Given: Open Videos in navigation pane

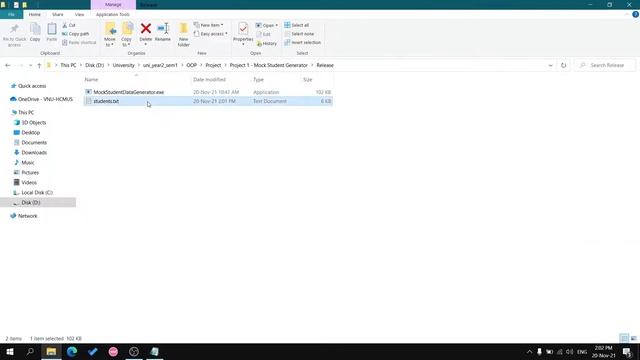Looking at the screenshot, I should click(x=29, y=182).
